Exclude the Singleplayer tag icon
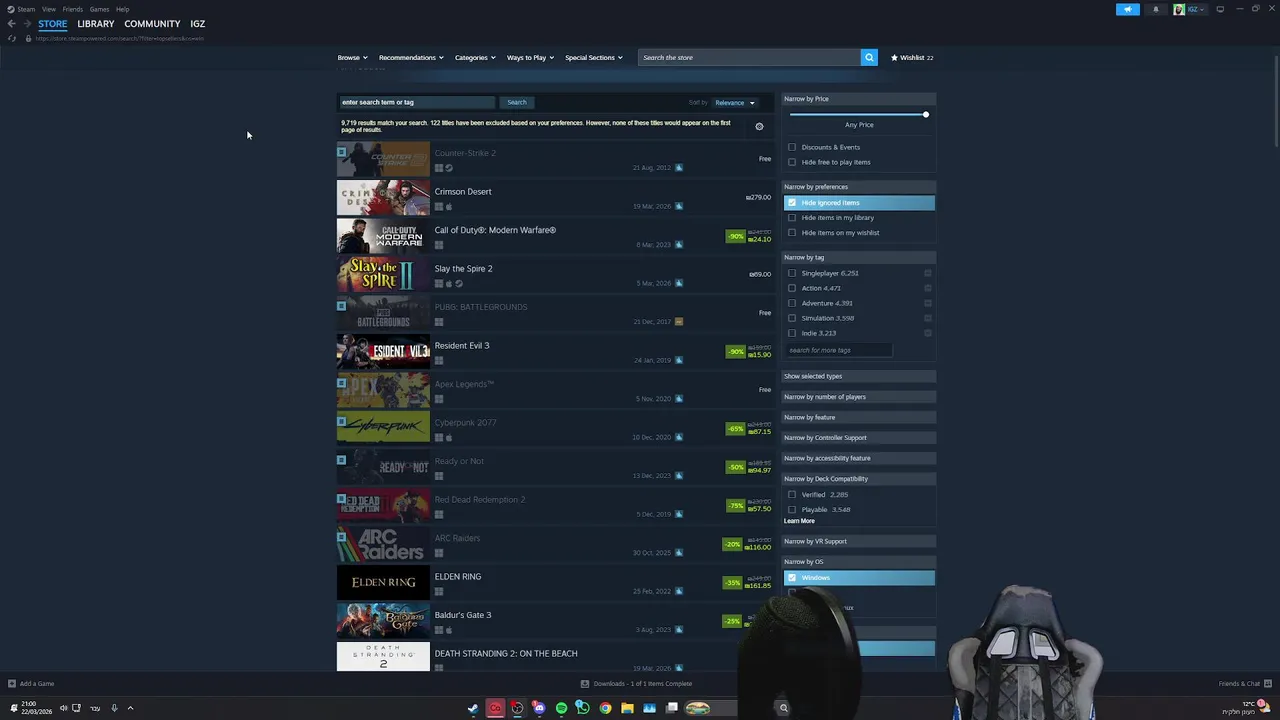 coord(928,273)
